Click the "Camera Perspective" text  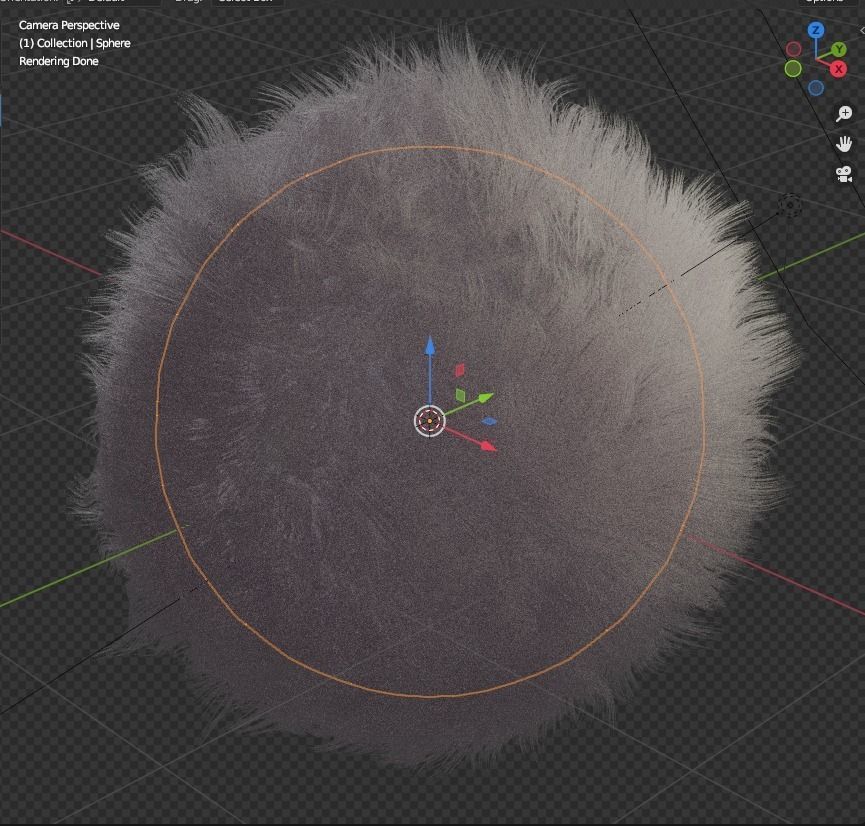click(69, 25)
